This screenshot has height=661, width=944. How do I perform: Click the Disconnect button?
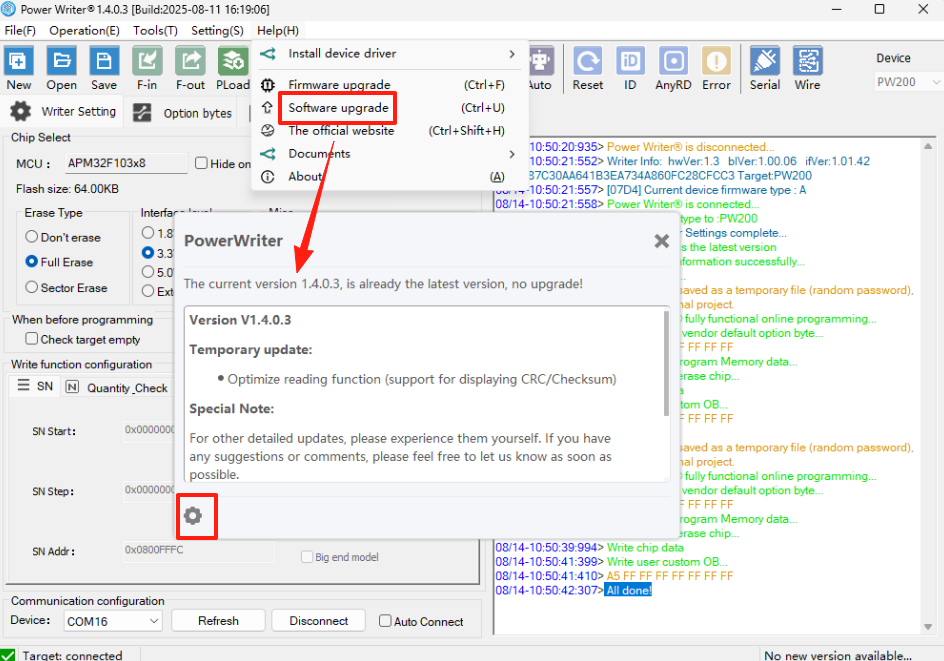pyautogui.click(x=318, y=621)
